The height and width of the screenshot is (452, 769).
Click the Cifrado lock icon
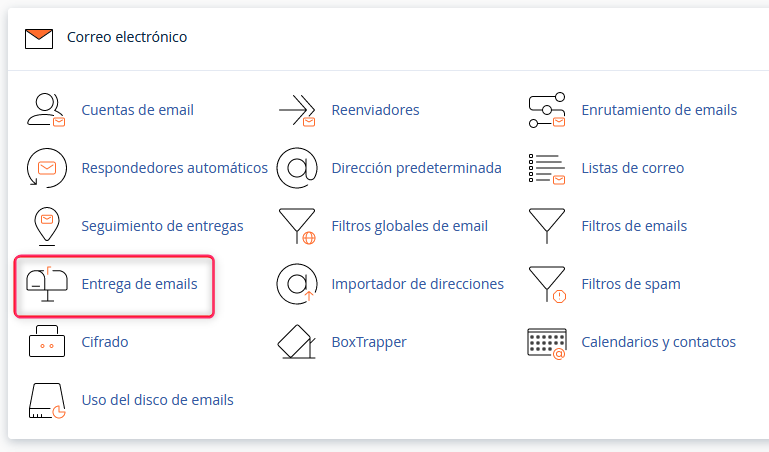click(x=47, y=342)
